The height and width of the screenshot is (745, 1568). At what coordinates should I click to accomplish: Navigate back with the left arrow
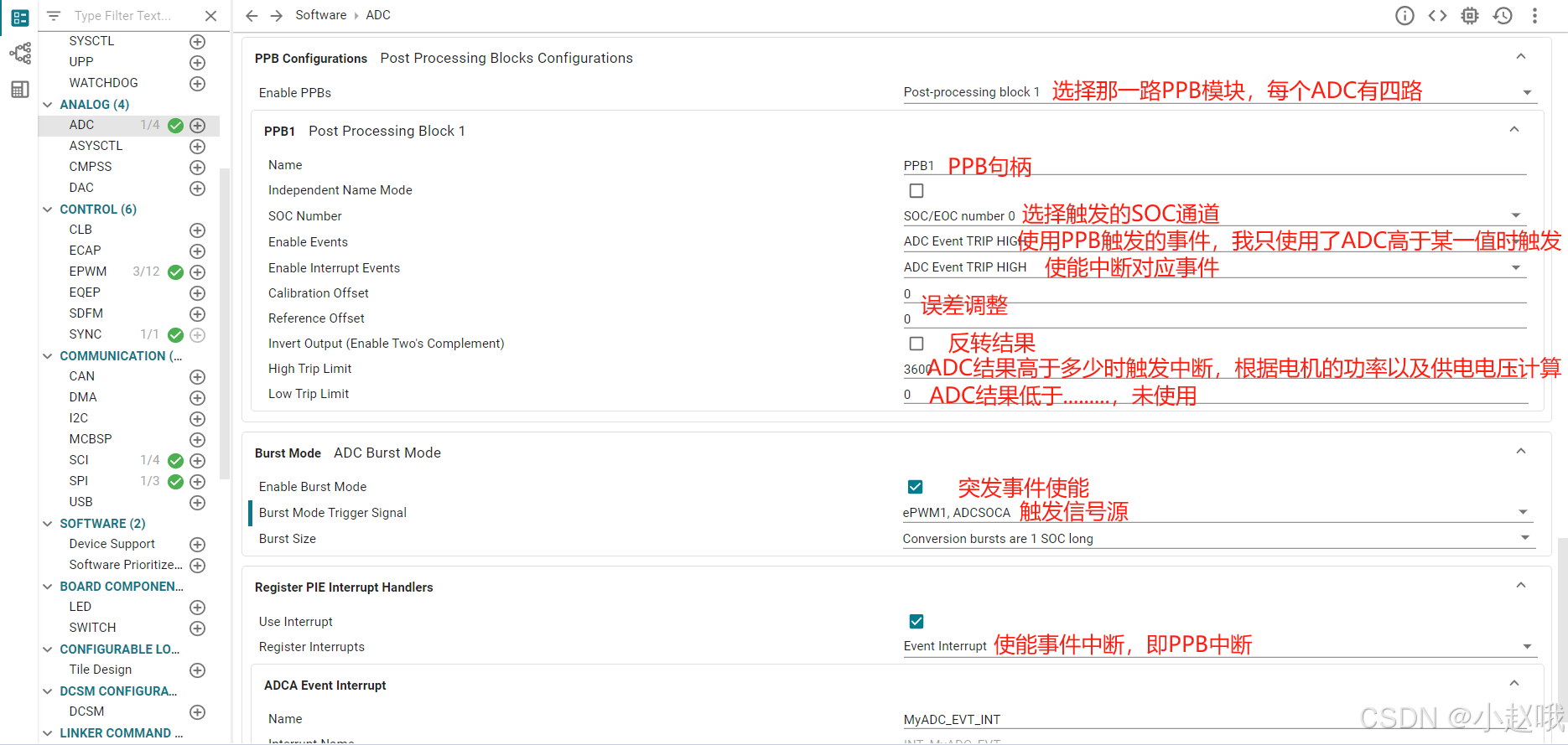coord(252,15)
